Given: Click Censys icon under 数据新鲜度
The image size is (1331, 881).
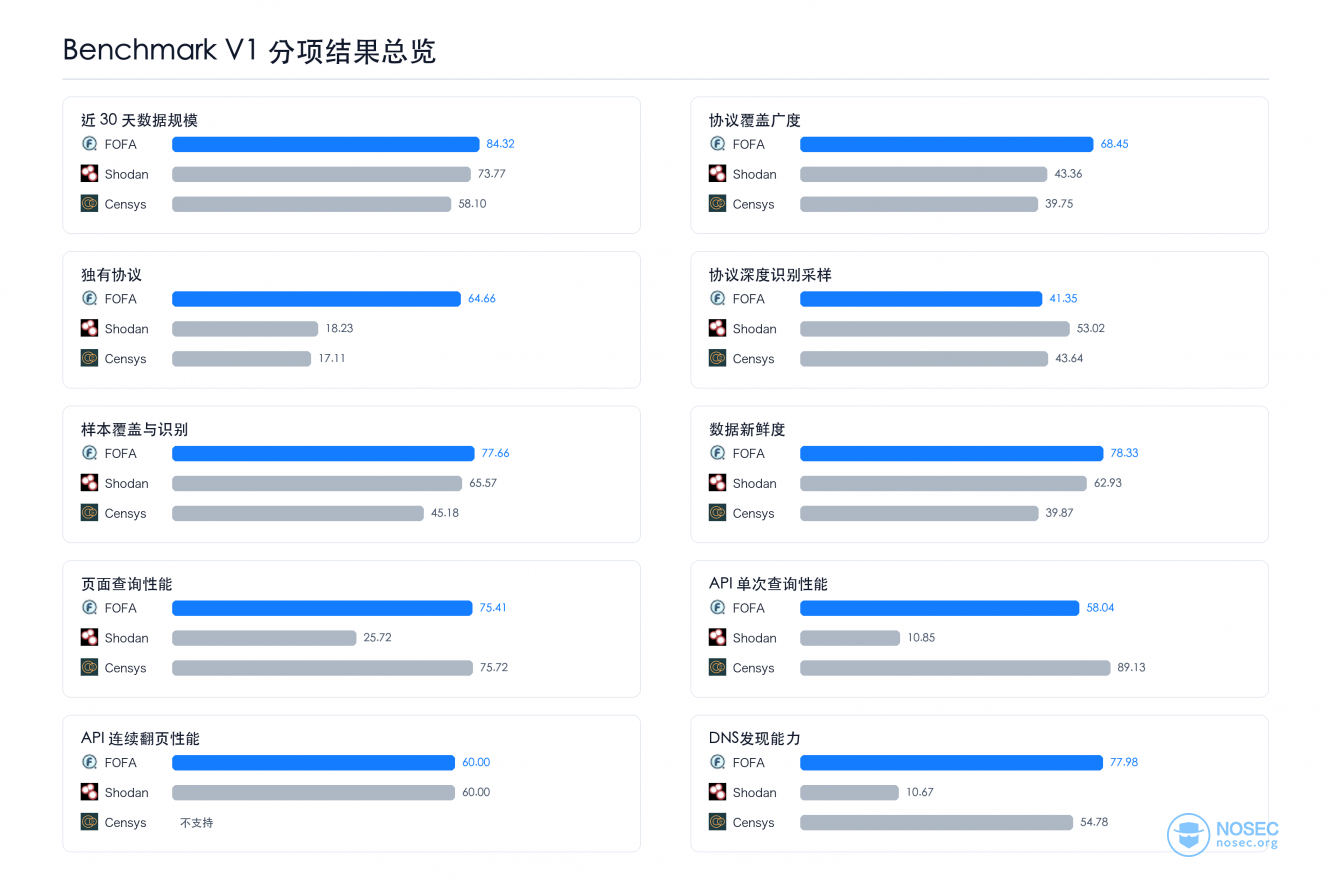Looking at the screenshot, I should (x=717, y=513).
